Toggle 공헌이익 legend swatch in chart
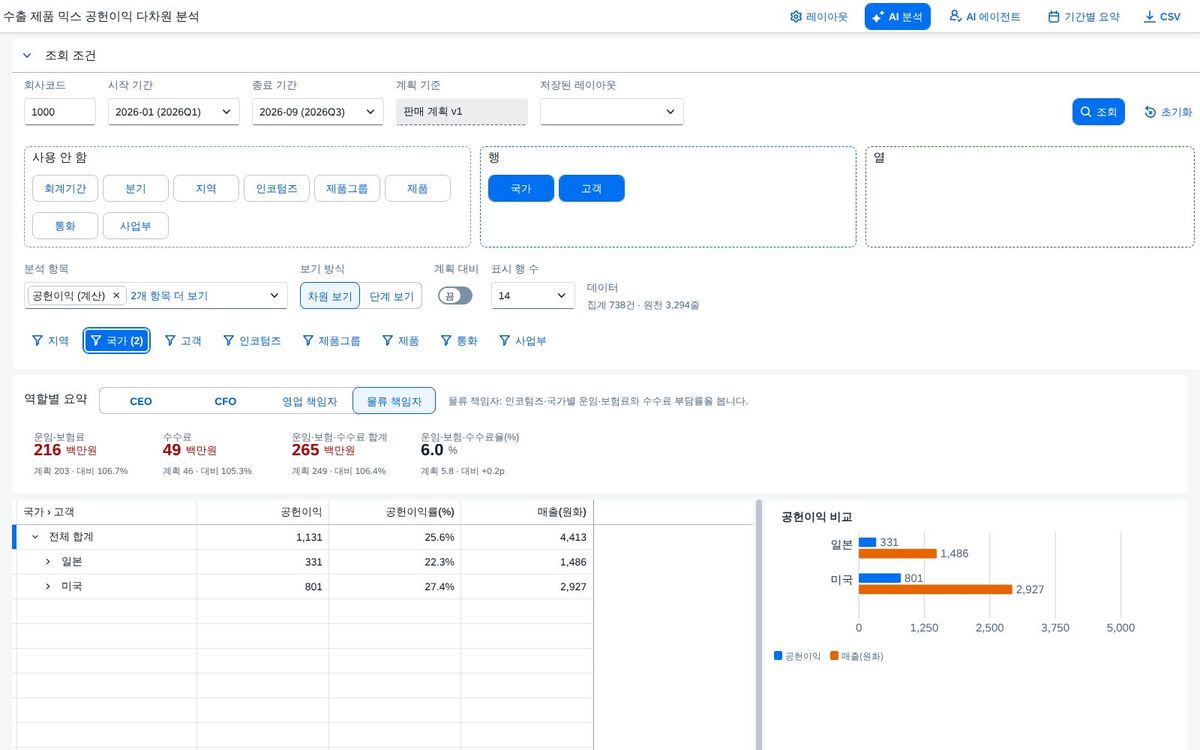This screenshot has width=1200, height=750. [x=778, y=656]
